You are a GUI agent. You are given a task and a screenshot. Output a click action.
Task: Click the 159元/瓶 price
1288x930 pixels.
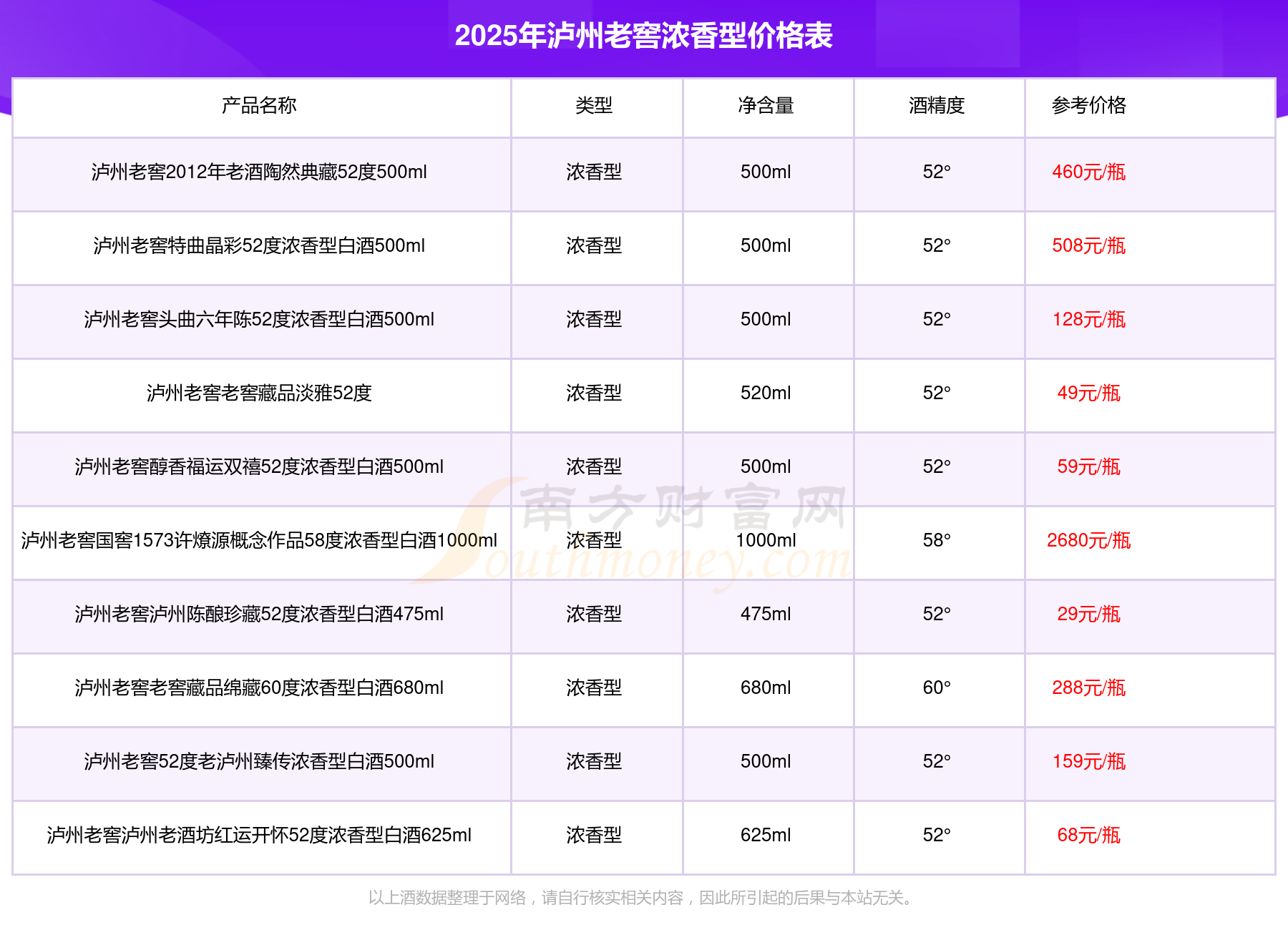1088,762
